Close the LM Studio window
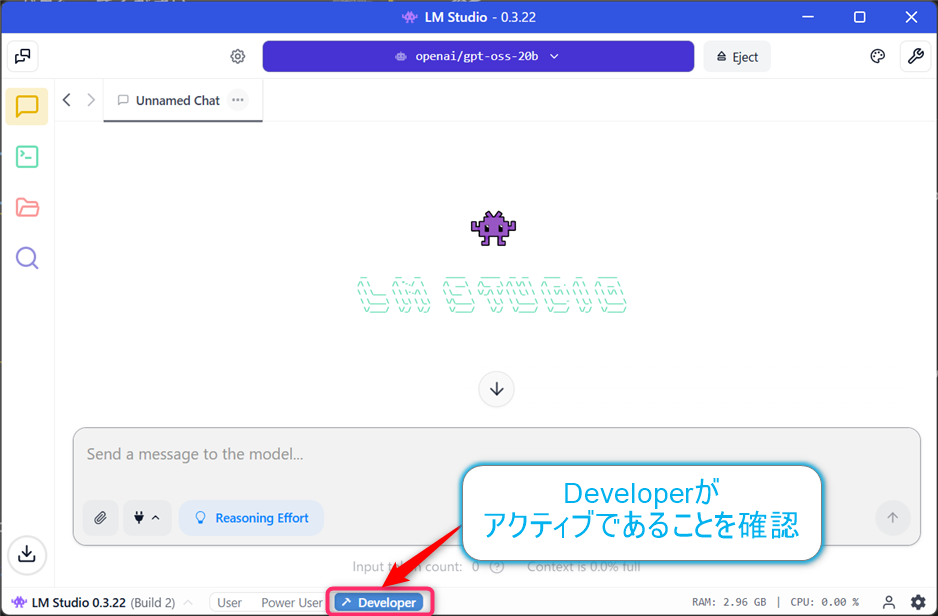Screen dimensions: 938x616 point(911,17)
